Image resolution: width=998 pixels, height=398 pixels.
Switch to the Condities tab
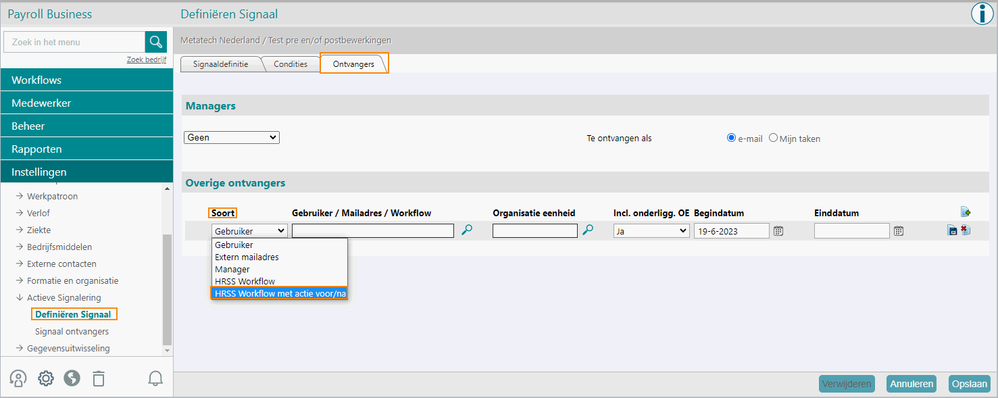(290, 64)
